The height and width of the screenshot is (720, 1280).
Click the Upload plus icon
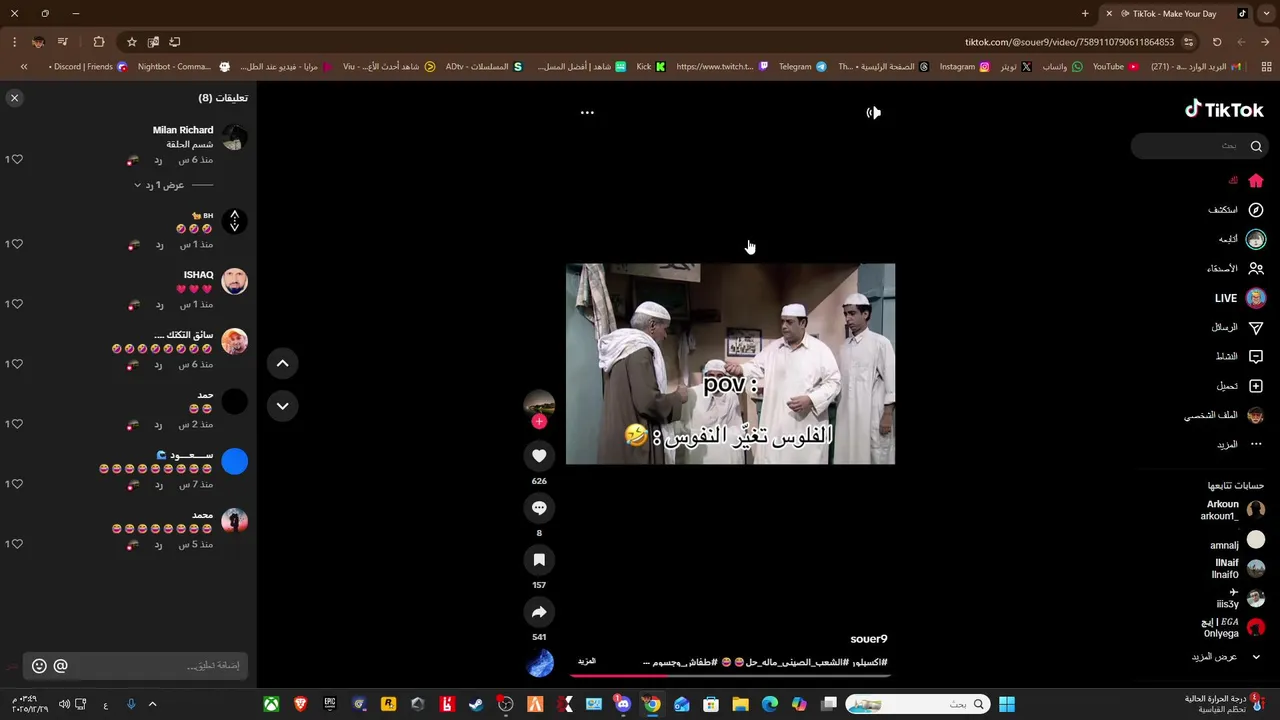[x=1256, y=386]
